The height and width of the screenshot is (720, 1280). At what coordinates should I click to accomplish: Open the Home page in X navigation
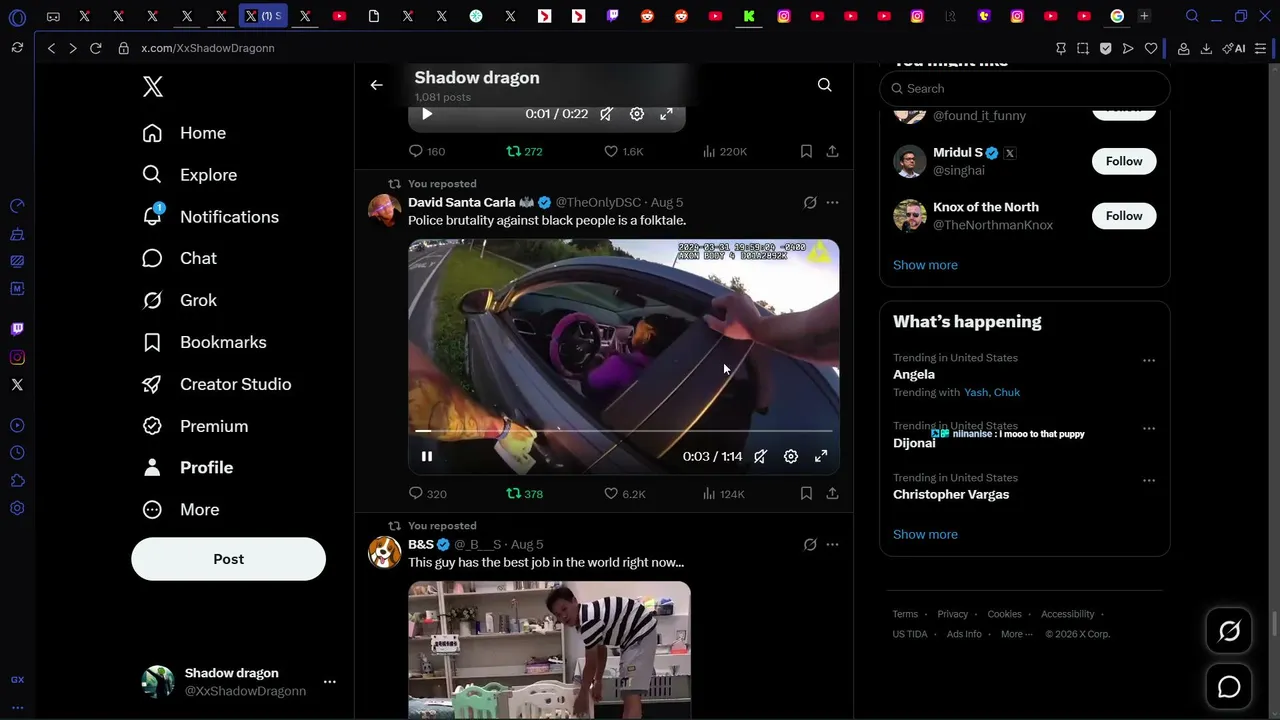pos(184,133)
